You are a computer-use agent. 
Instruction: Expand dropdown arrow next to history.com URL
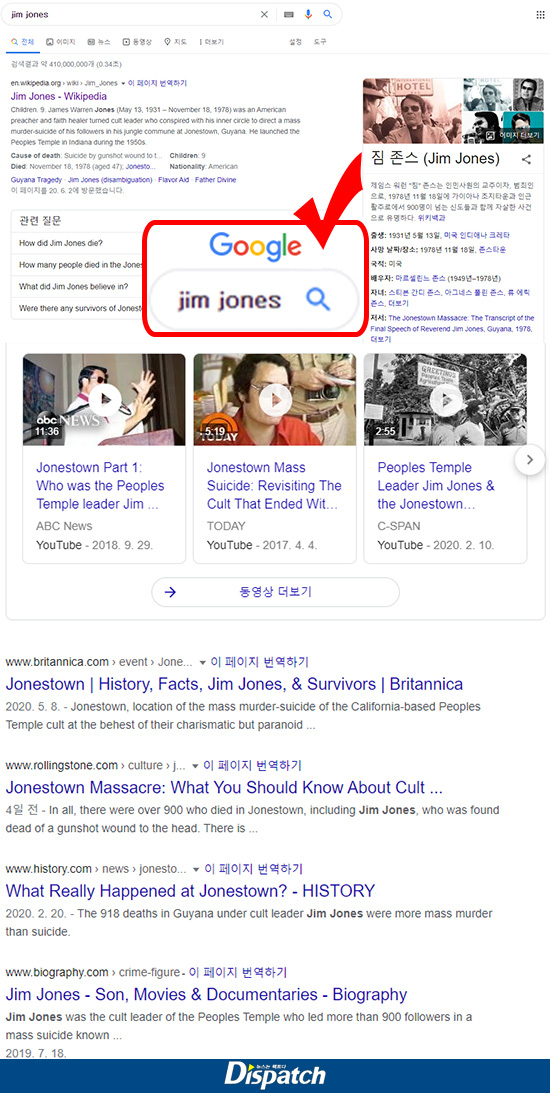pos(197,869)
